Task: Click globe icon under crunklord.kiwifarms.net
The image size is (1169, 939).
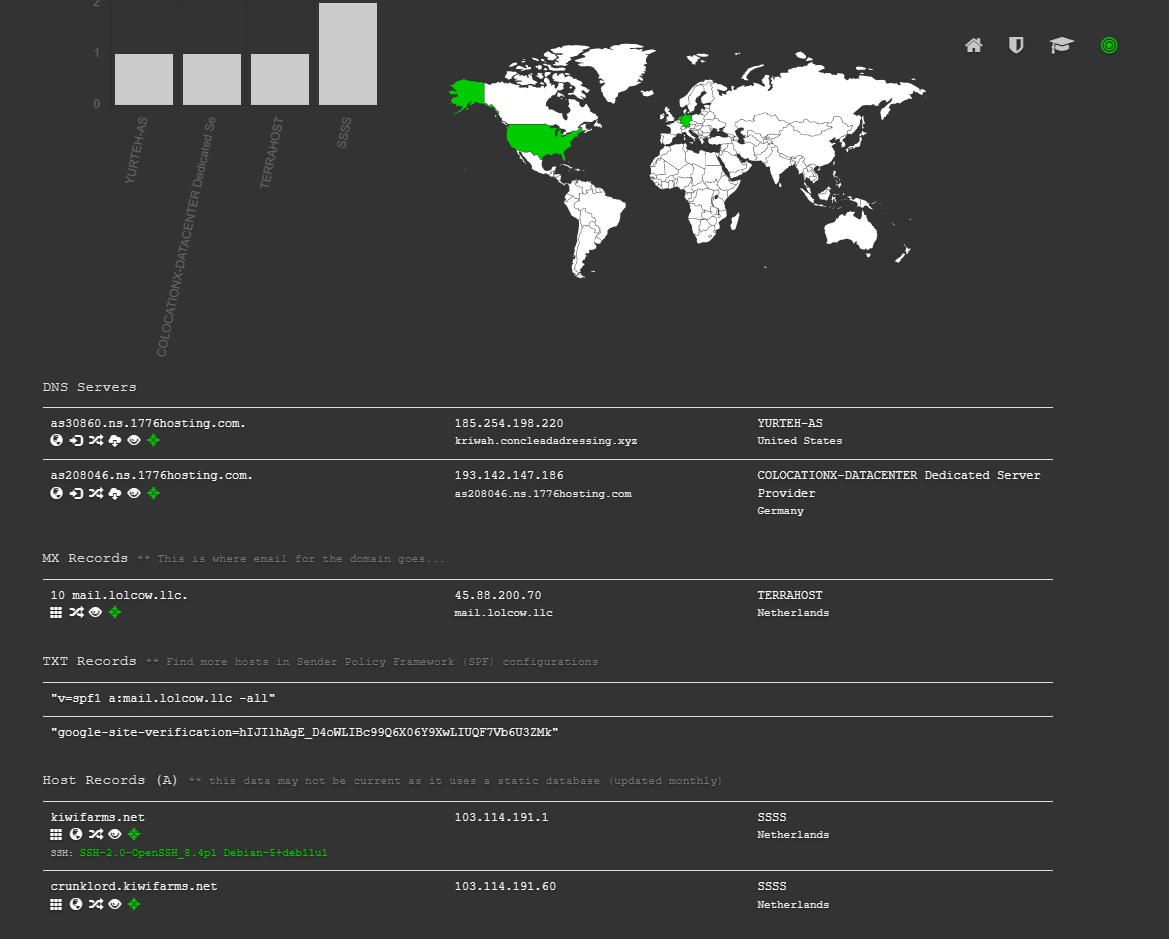Action: click(x=76, y=904)
